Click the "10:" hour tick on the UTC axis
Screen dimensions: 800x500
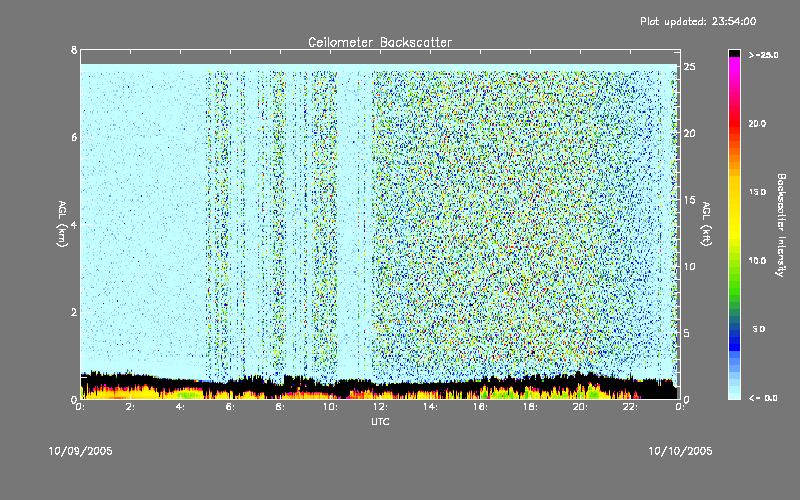331,407
